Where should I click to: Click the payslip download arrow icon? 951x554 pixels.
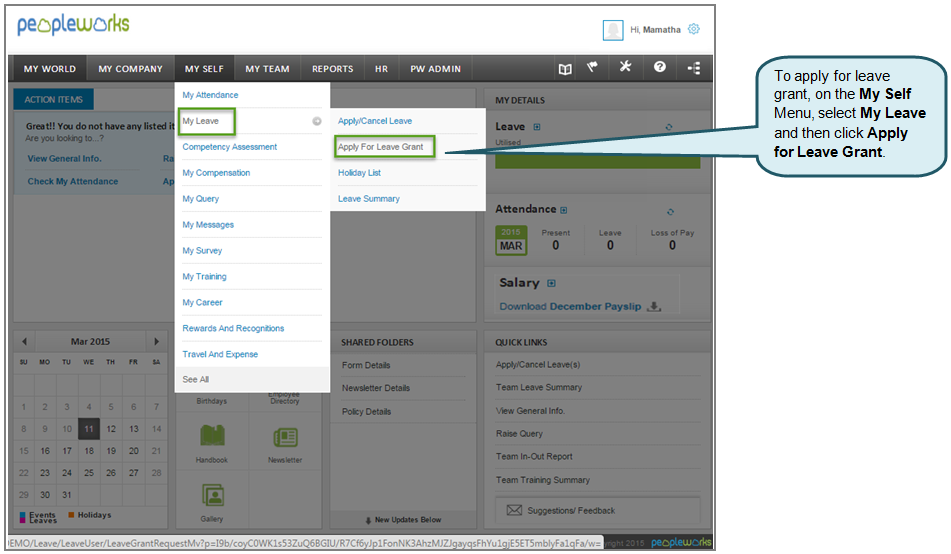(x=654, y=306)
